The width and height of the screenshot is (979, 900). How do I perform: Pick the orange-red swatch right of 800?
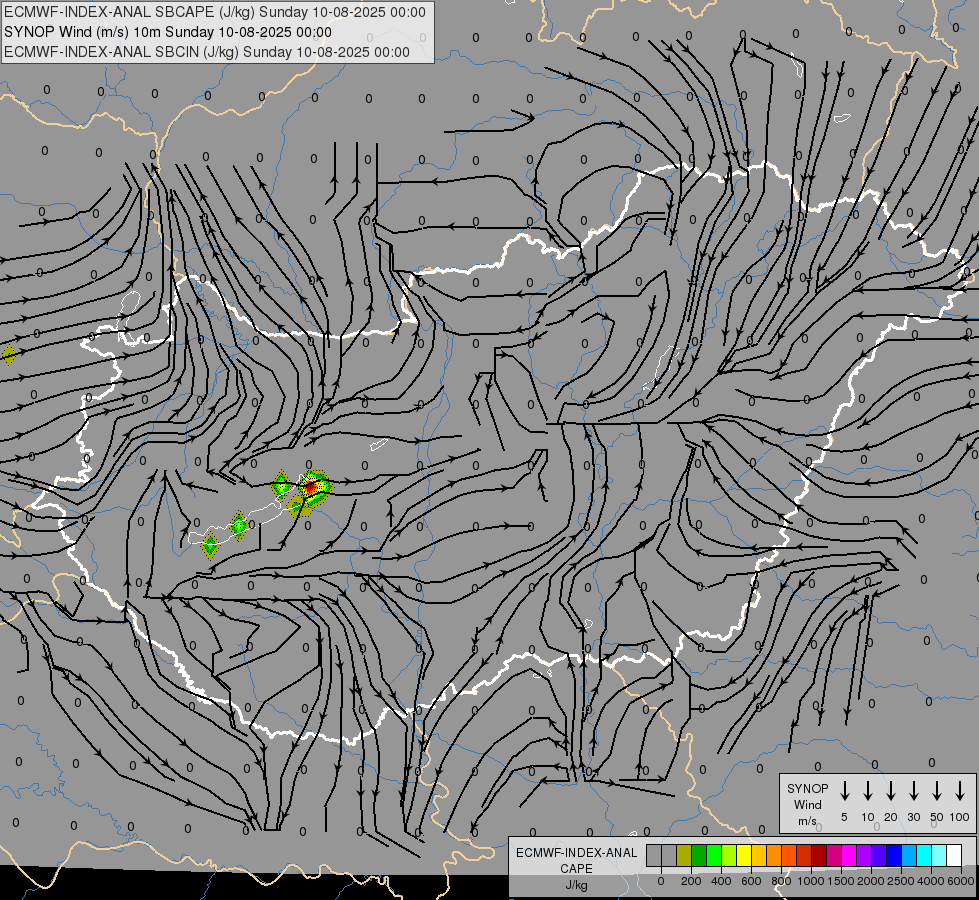click(x=789, y=855)
